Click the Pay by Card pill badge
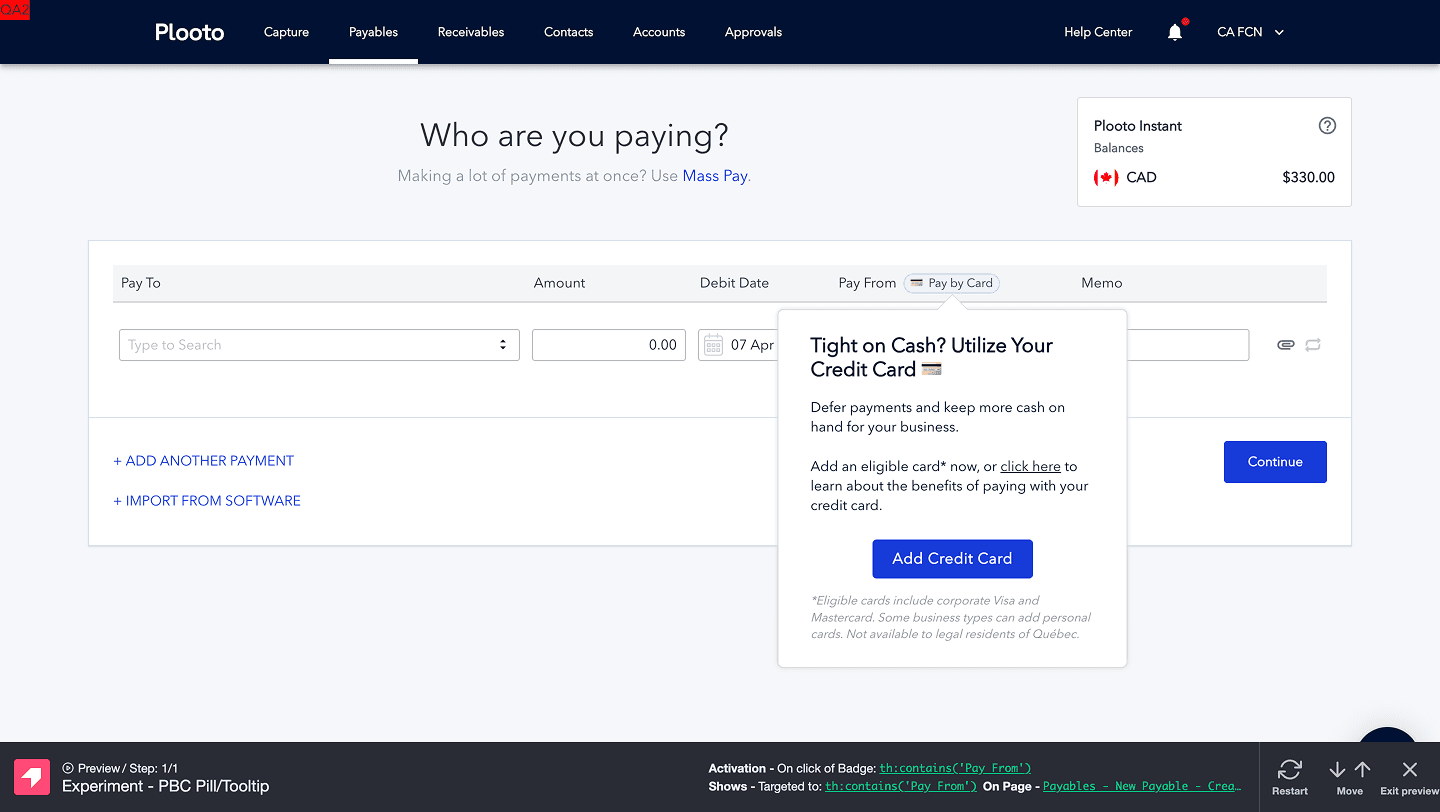This screenshot has width=1440, height=812. [x=951, y=283]
